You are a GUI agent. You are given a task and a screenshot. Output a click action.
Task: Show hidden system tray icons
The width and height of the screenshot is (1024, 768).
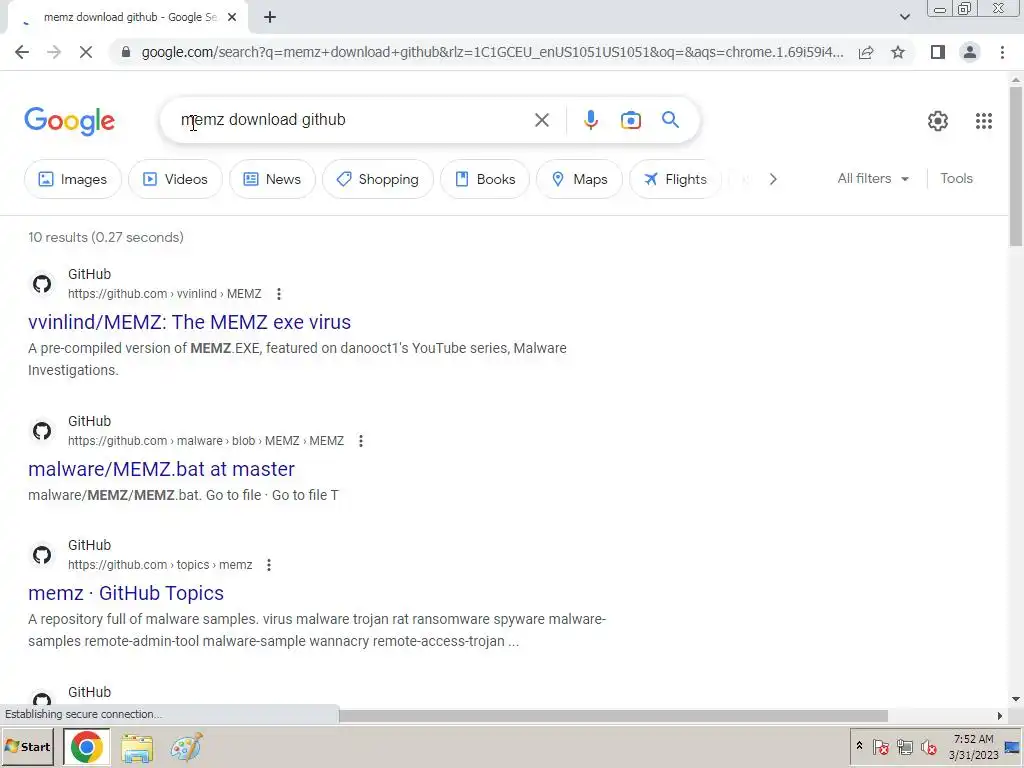859,746
